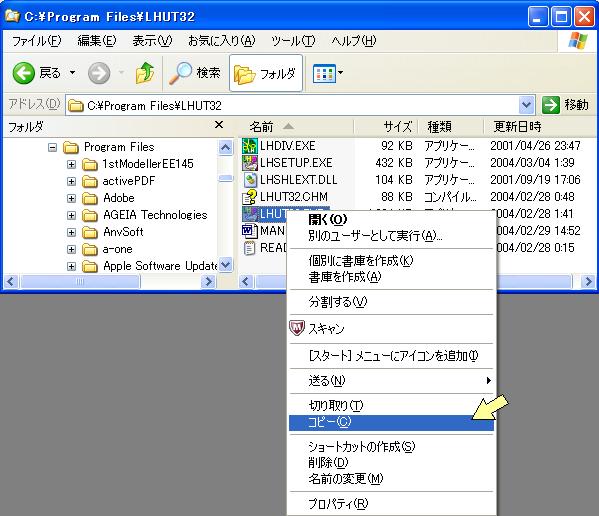
Task: Select the Adobe folder icon
Action: pos(90,198)
